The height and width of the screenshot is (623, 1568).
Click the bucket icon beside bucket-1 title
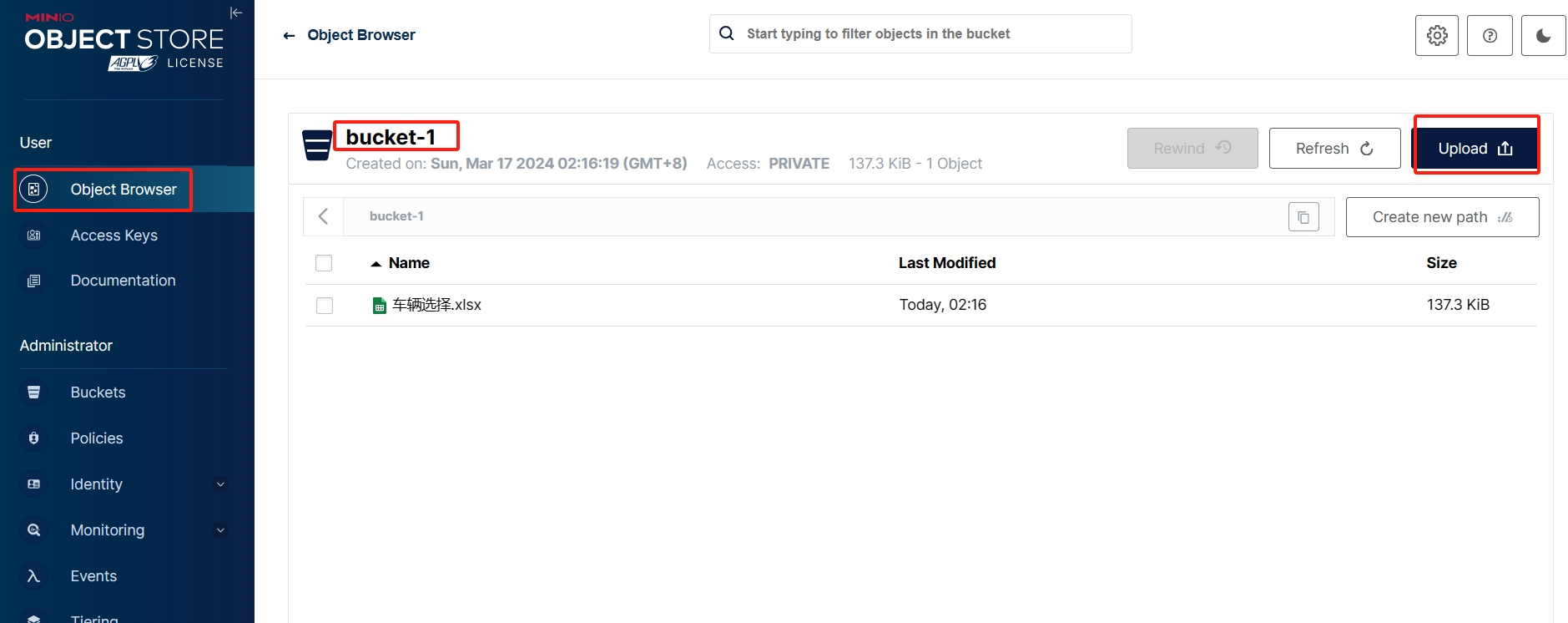(x=317, y=145)
